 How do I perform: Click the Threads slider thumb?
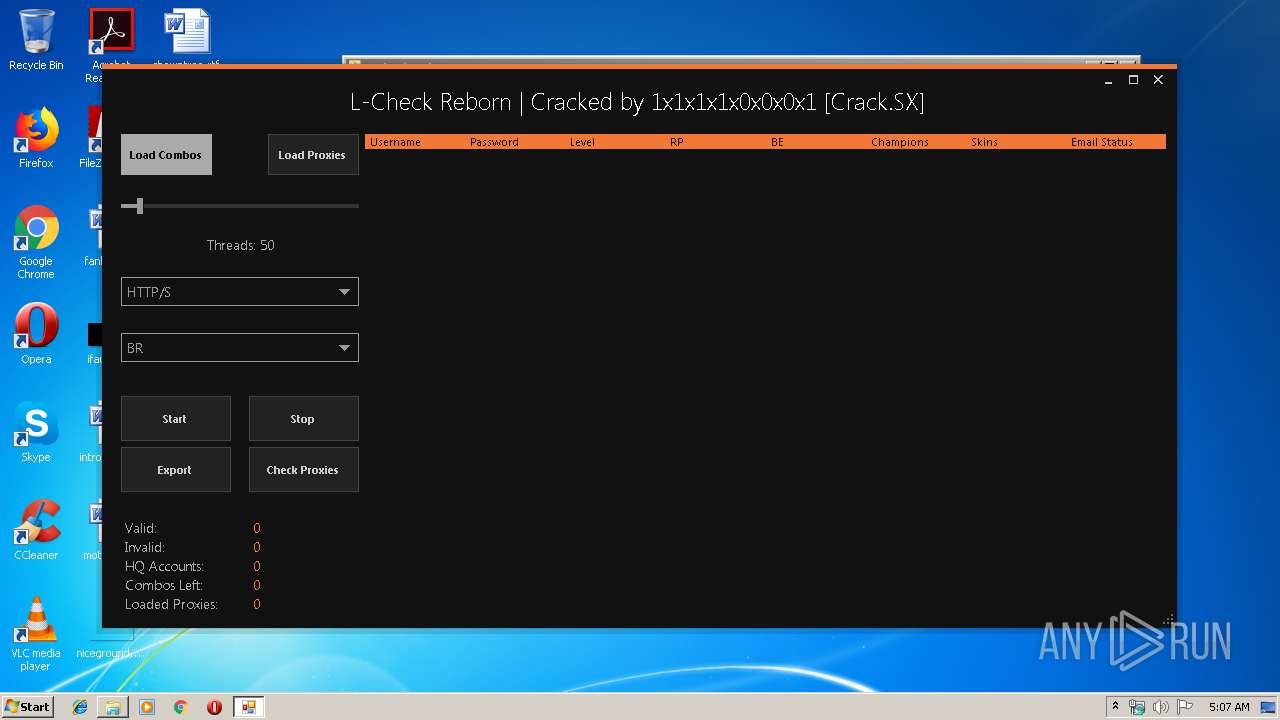(140, 206)
